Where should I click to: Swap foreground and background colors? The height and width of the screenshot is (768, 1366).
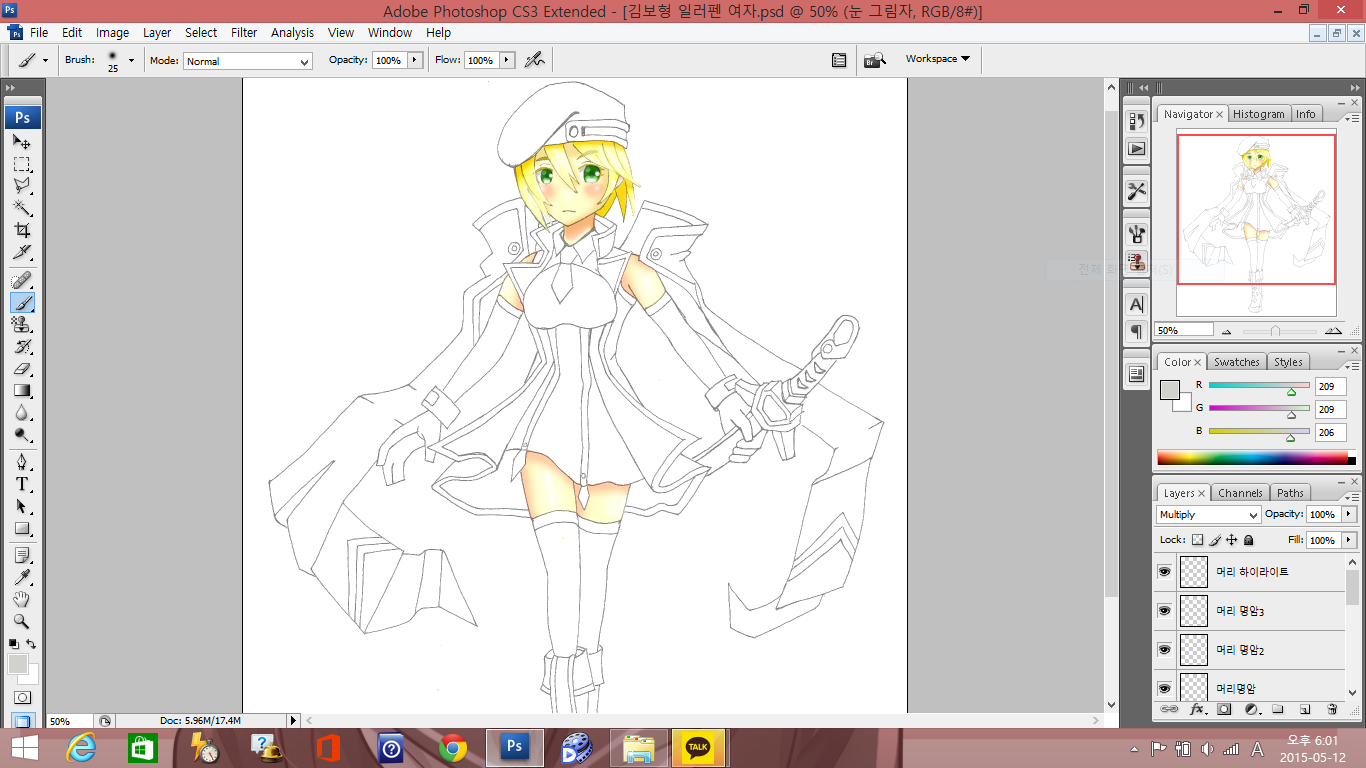pos(31,644)
